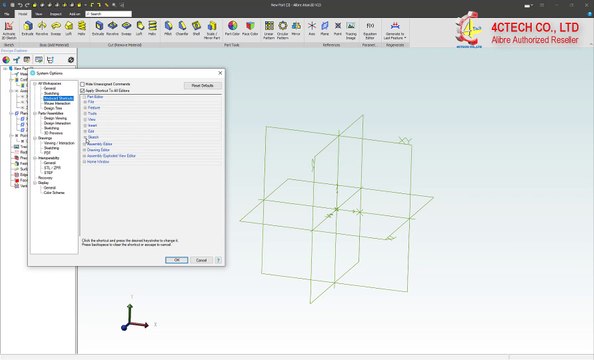The width and height of the screenshot is (594, 360).
Task: Open the Equation Editor
Action: click(x=370, y=30)
